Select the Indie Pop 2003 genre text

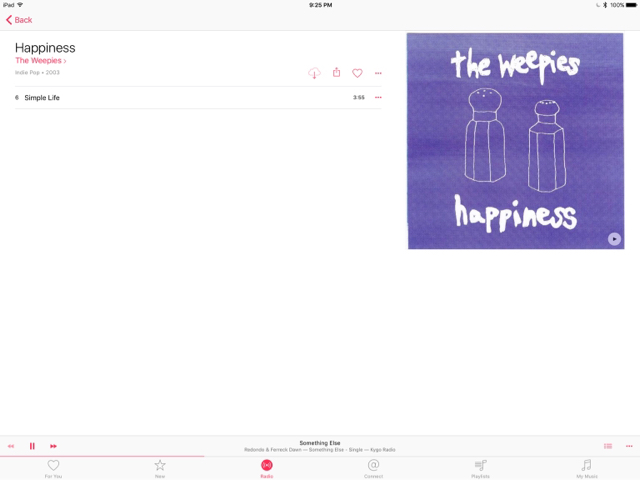click(x=37, y=72)
